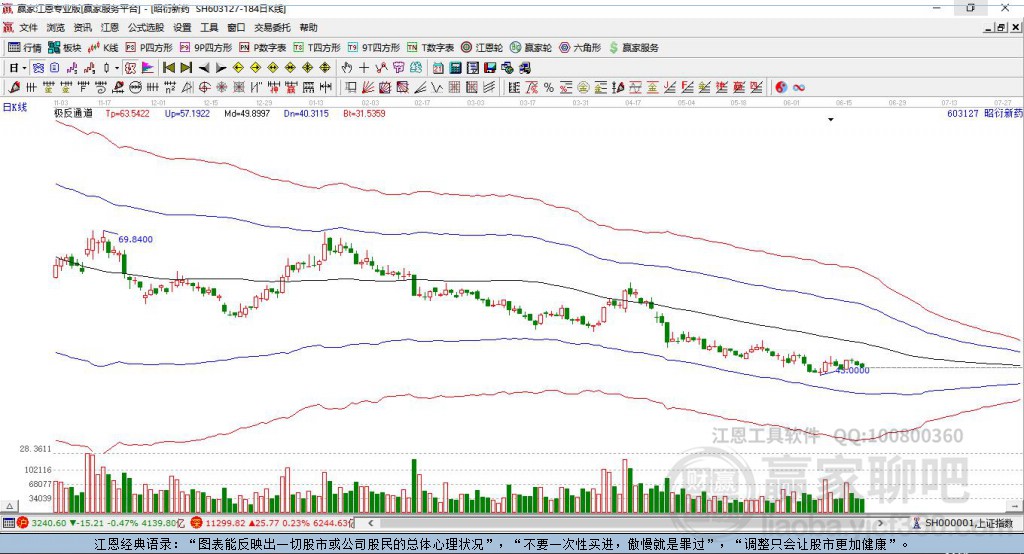Jump to last bar with green skip-forward icon
The height and width of the screenshot is (554, 1024).
click(x=186, y=68)
